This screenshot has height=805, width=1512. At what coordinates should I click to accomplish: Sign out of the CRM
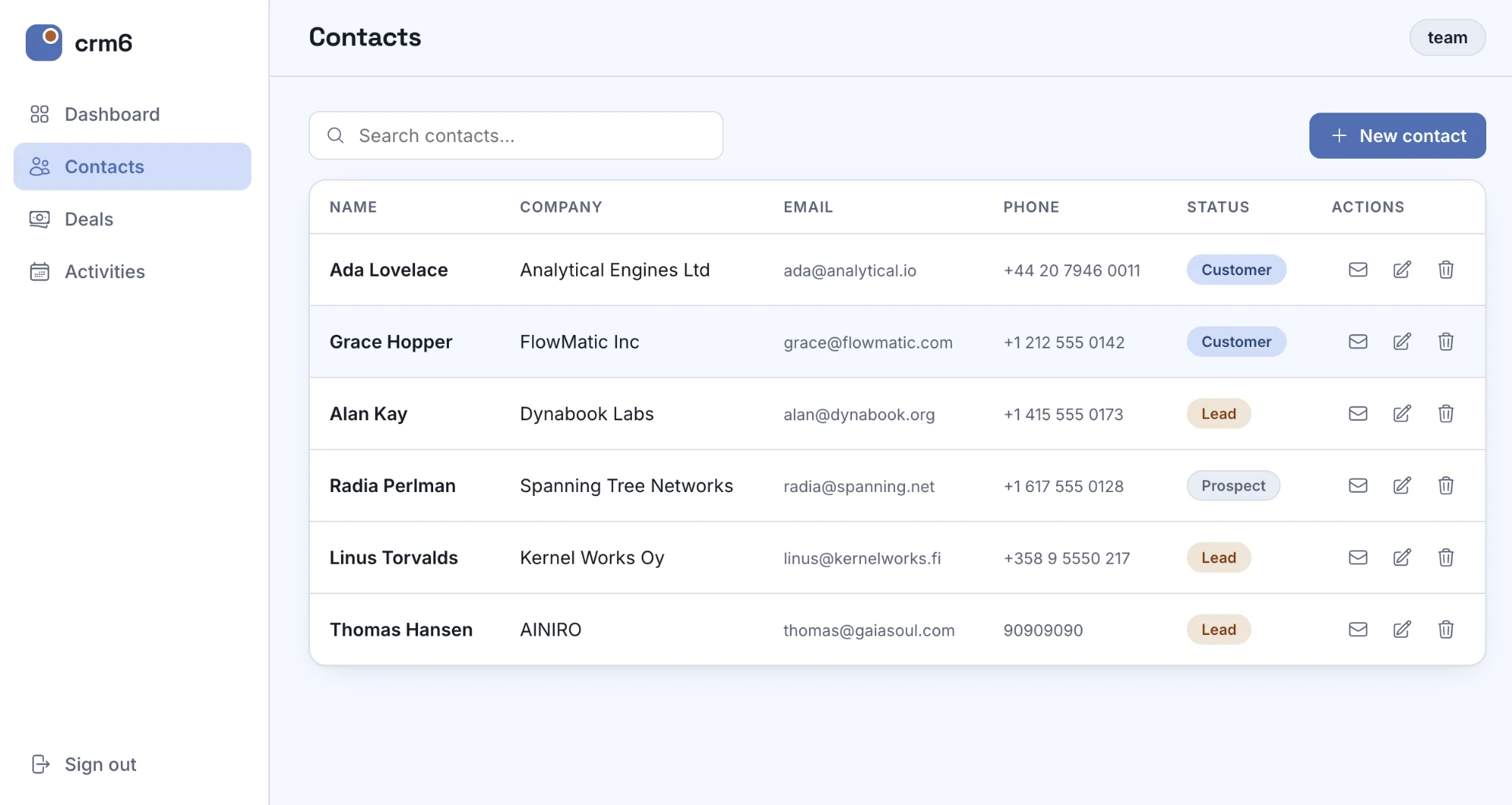tap(84, 764)
